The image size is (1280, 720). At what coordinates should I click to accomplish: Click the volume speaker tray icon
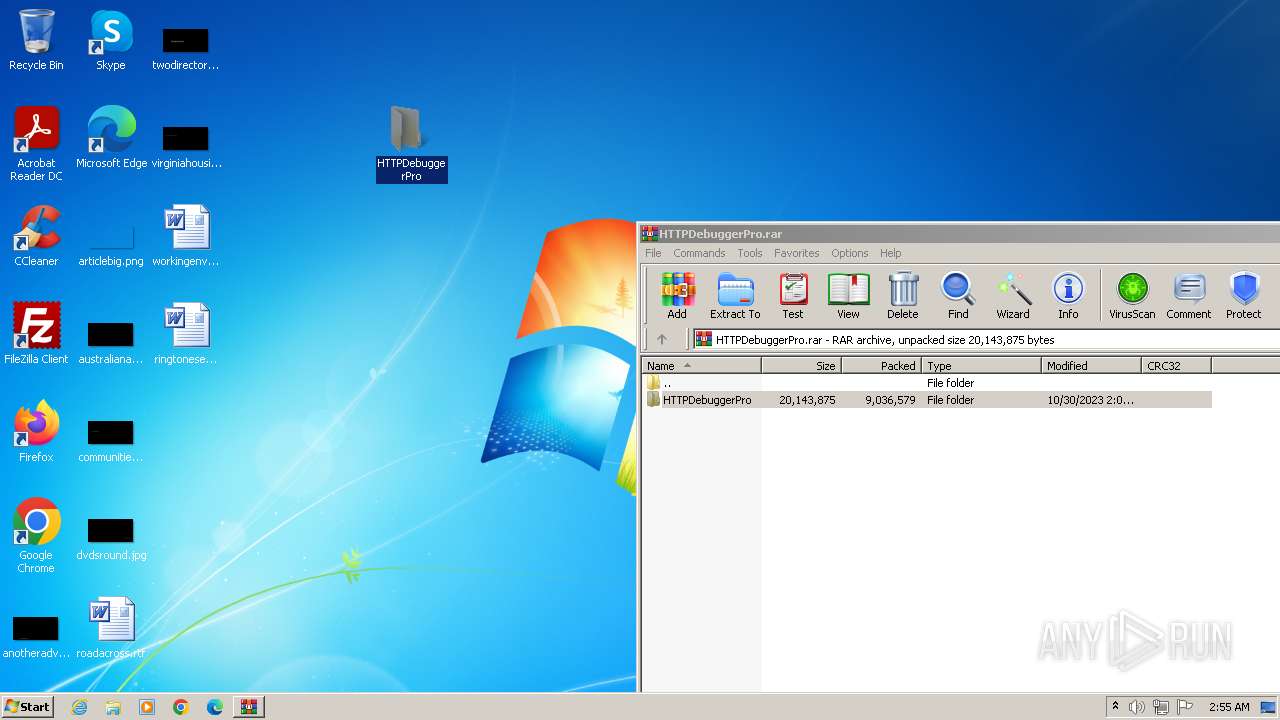point(1137,707)
